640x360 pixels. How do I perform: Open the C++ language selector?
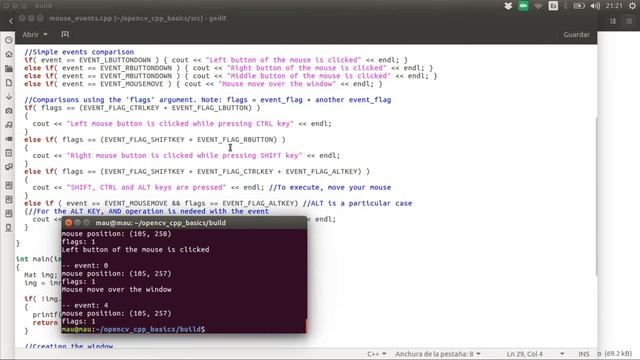point(376,354)
